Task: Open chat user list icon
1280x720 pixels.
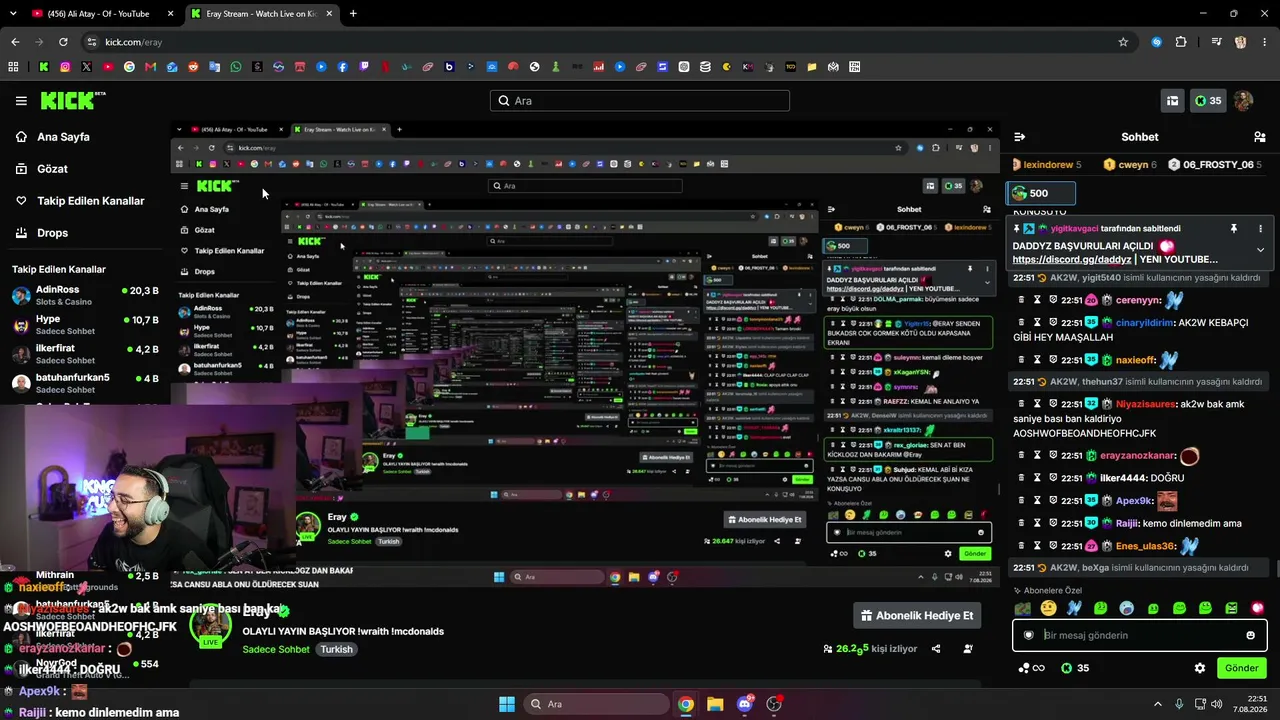Action: click(1259, 137)
